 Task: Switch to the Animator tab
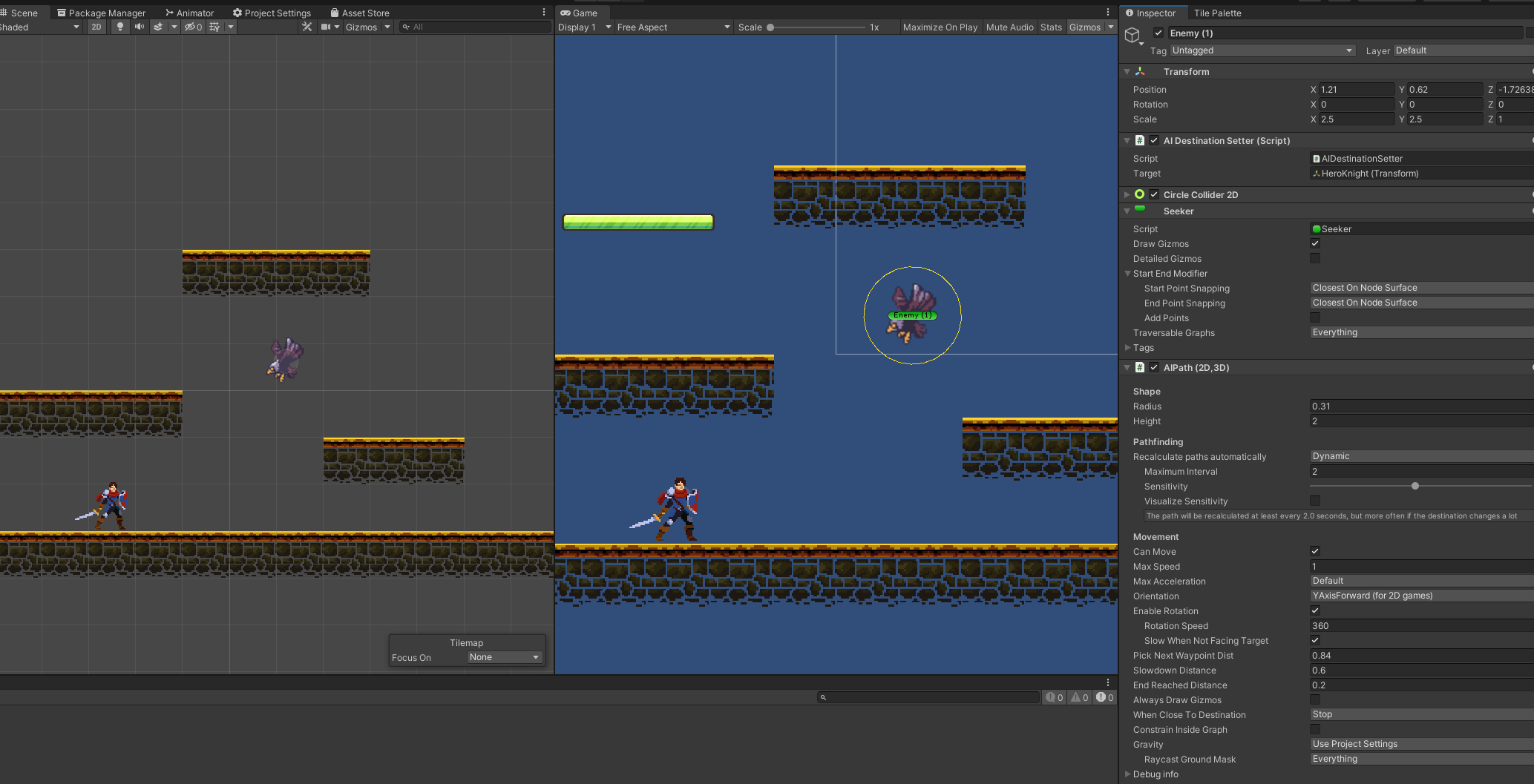[190, 13]
